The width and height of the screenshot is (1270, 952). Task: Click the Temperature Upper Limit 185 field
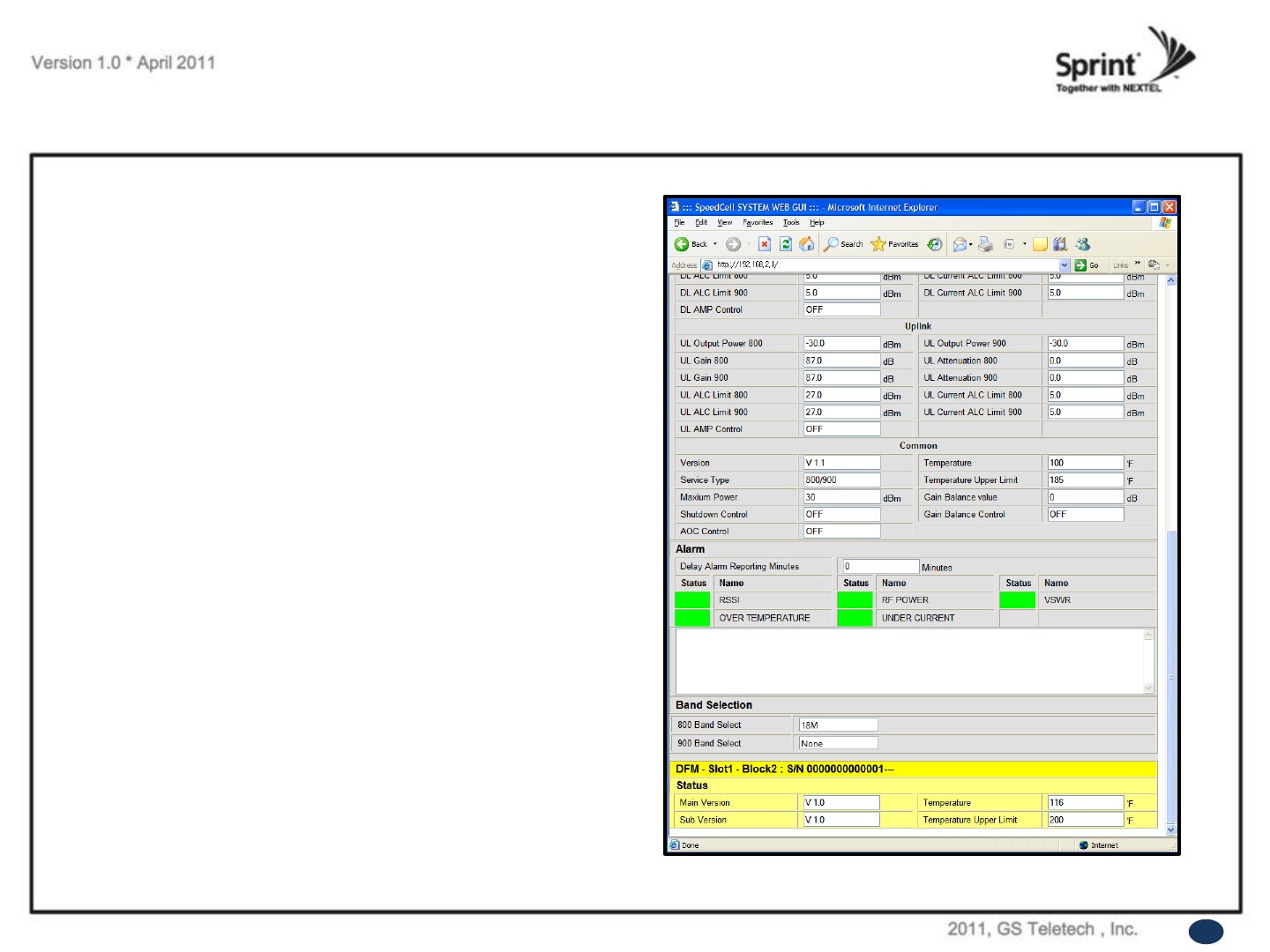click(1086, 480)
